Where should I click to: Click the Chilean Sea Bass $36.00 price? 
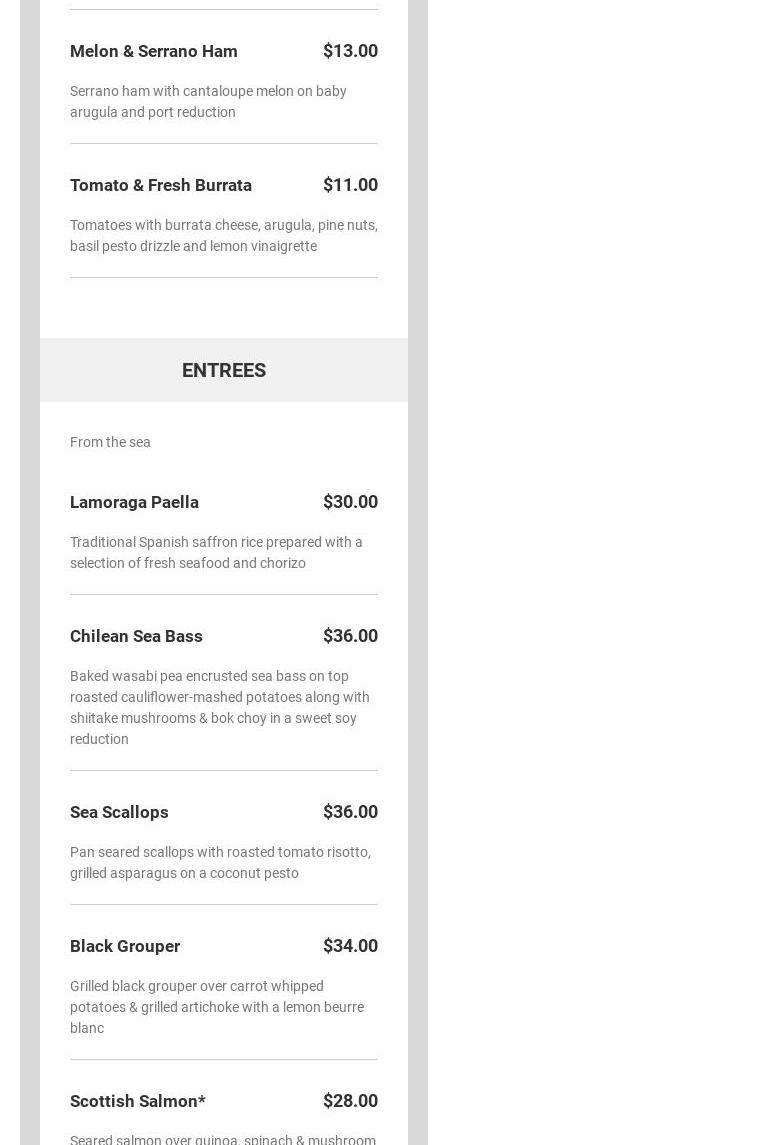pos(350,636)
